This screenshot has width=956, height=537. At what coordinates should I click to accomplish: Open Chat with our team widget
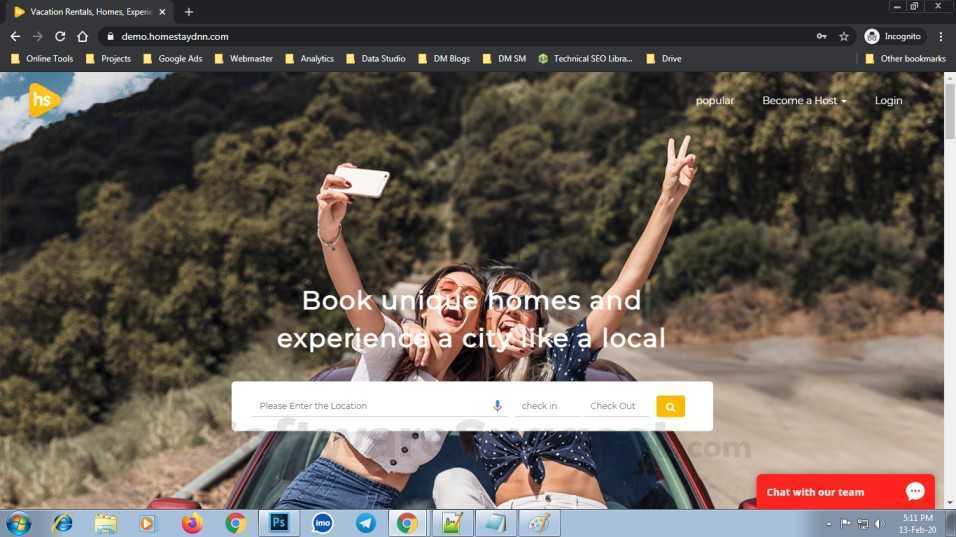pyautogui.click(x=845, y=491)
